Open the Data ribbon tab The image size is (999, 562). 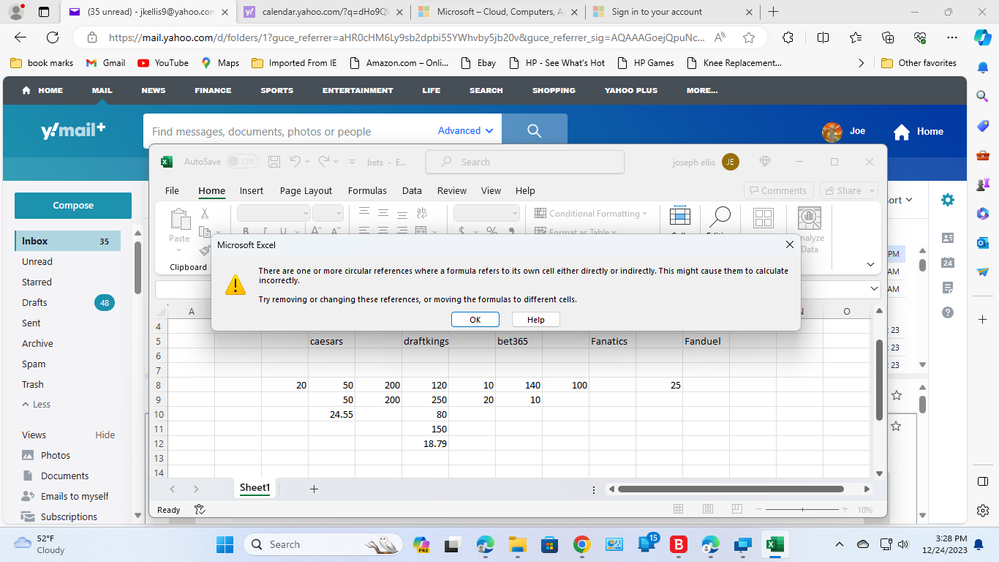tap(412, 191)
